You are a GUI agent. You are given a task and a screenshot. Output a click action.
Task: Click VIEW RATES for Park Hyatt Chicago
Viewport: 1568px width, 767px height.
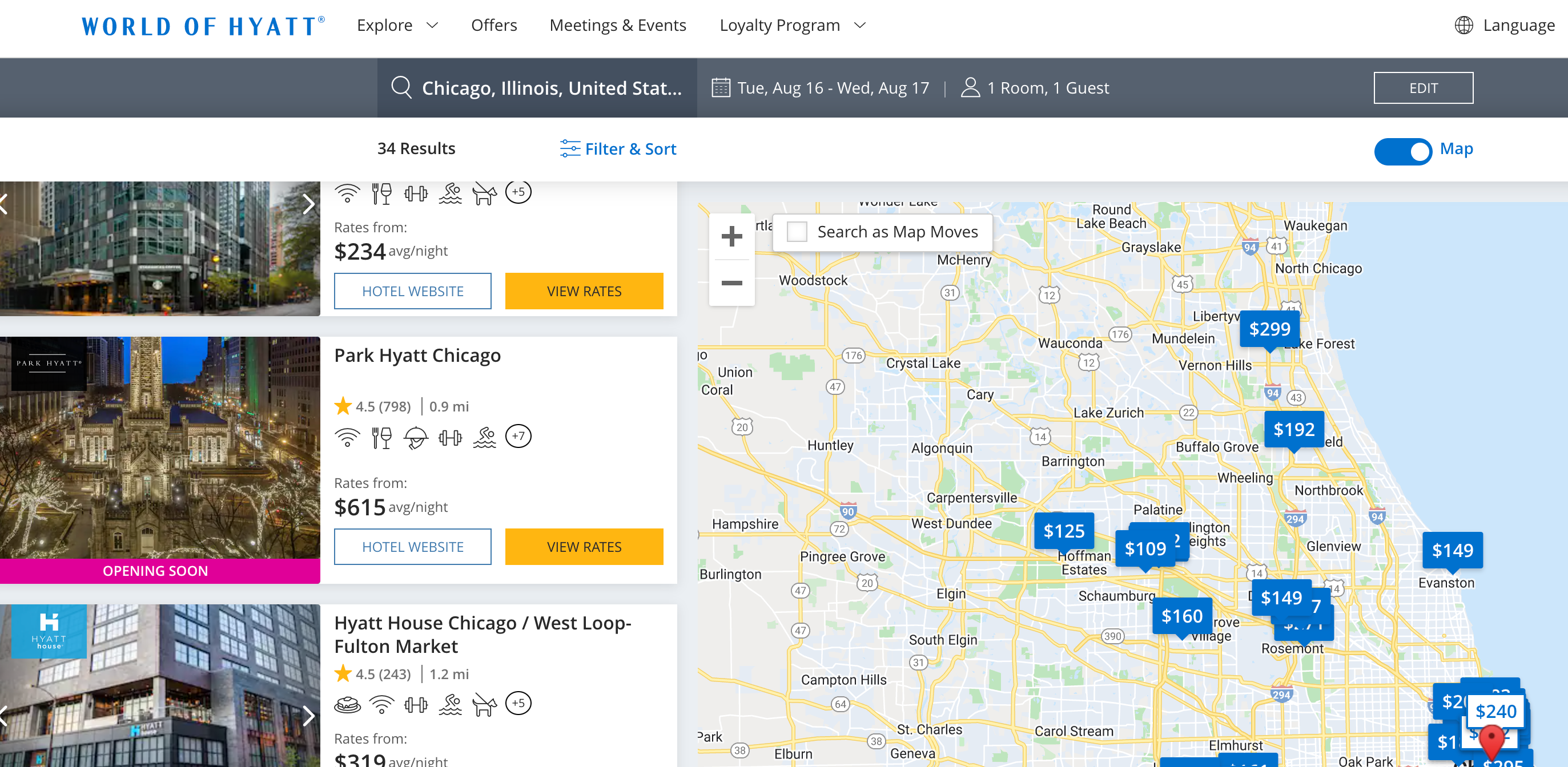pyautogui.click(x=583, y=547)
